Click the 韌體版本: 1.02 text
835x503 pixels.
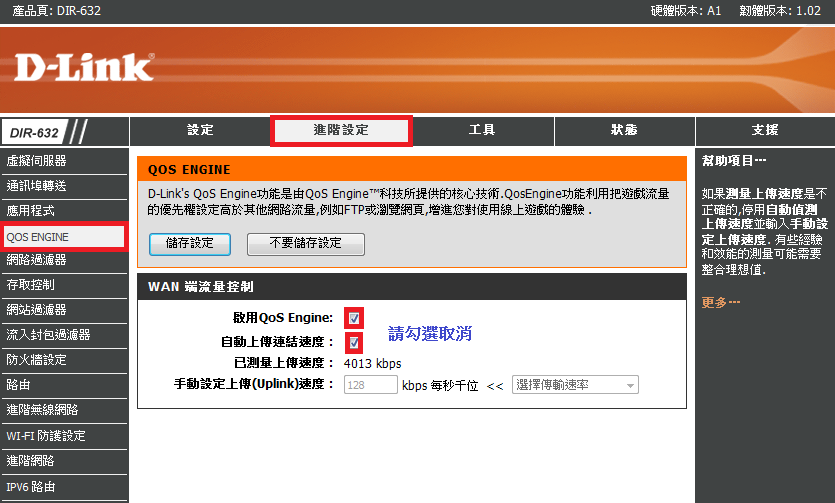click(780, 11)
